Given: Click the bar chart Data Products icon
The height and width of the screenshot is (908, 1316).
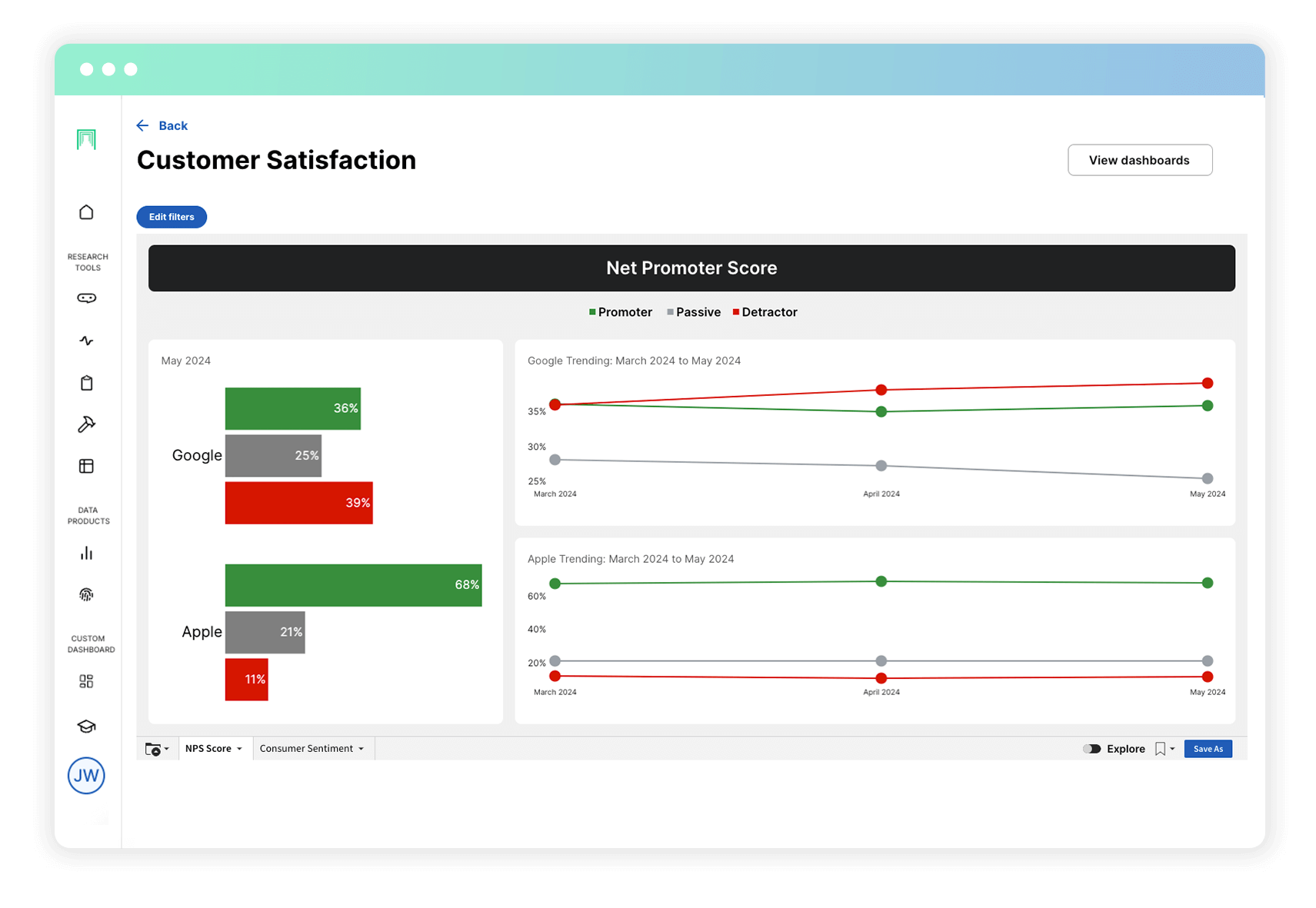Looking at the screenshot, I should [x=86, y=552].
